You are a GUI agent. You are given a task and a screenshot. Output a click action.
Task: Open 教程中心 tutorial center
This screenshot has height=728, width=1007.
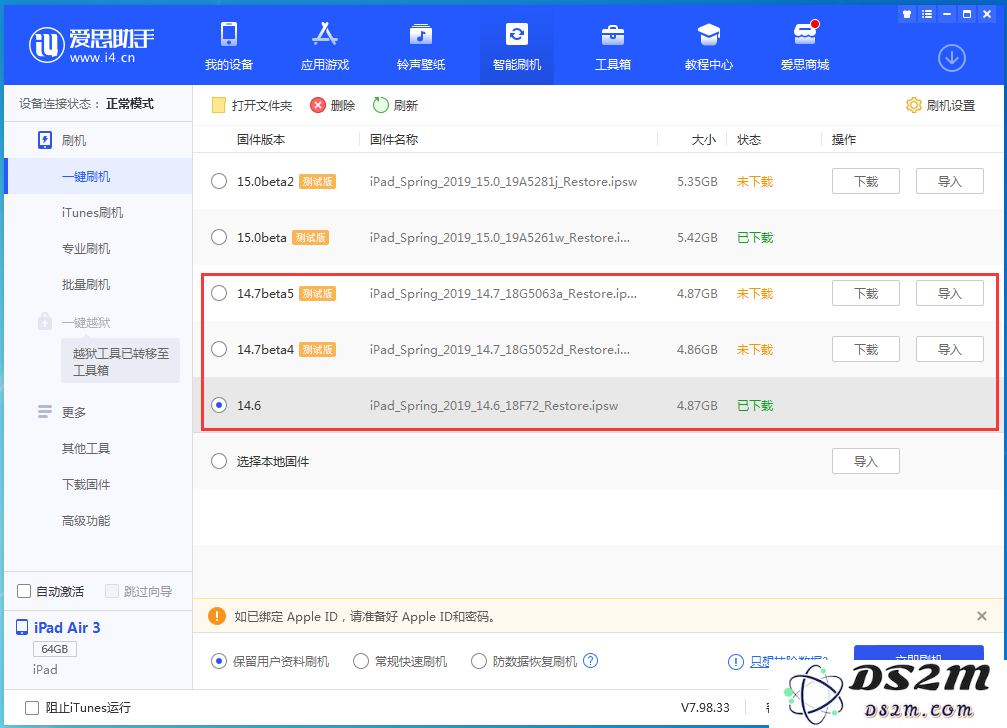[709, 46]
